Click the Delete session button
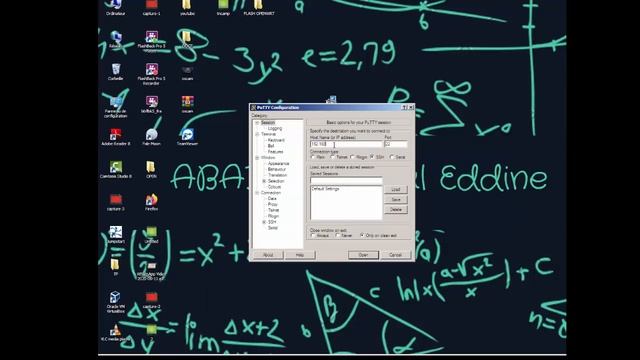The height and width of the screenshot is (360, 640). (x=396, y=209)
